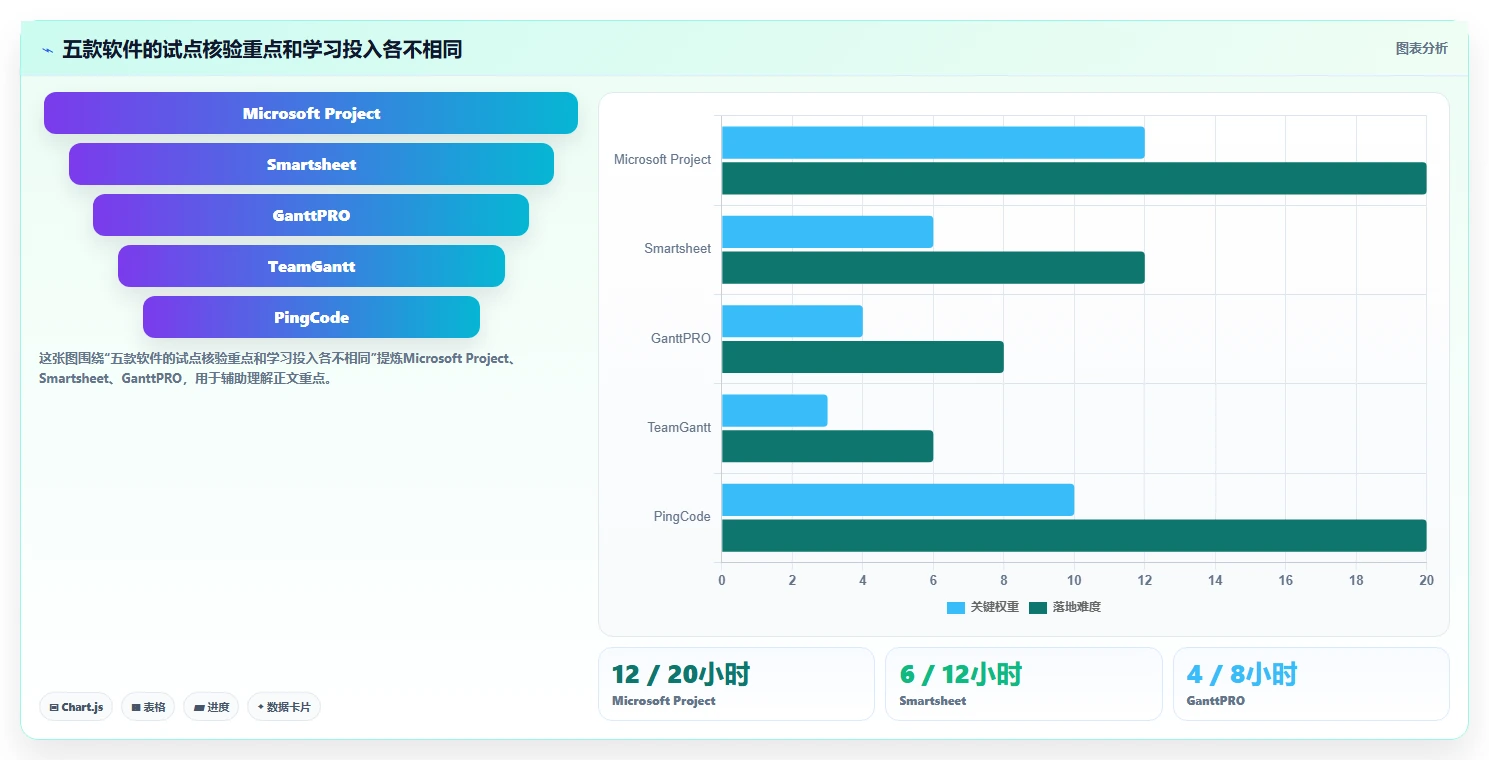Click the GanttPRO caption in the data card
Viewport: 1489px width, 760px height.
[x=1216, y=701]
